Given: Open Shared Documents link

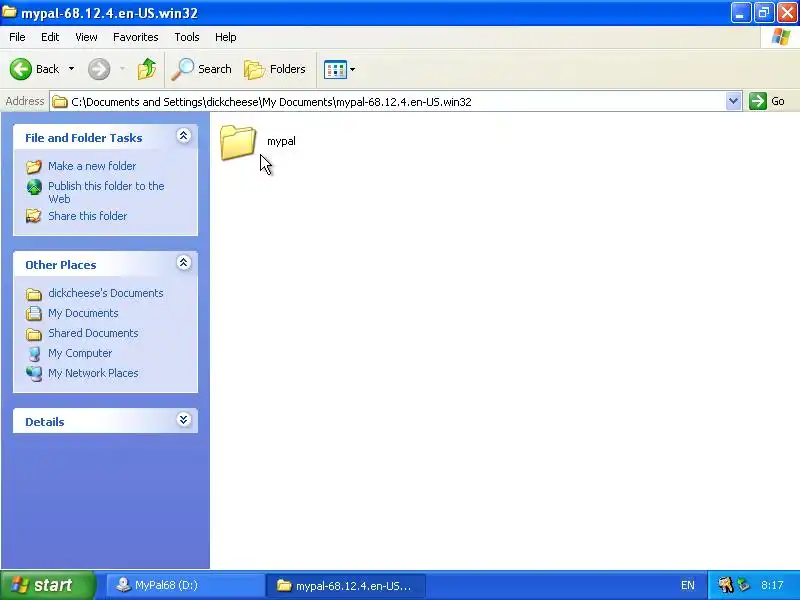Looking at the screenshot, I should pos(93,333).
